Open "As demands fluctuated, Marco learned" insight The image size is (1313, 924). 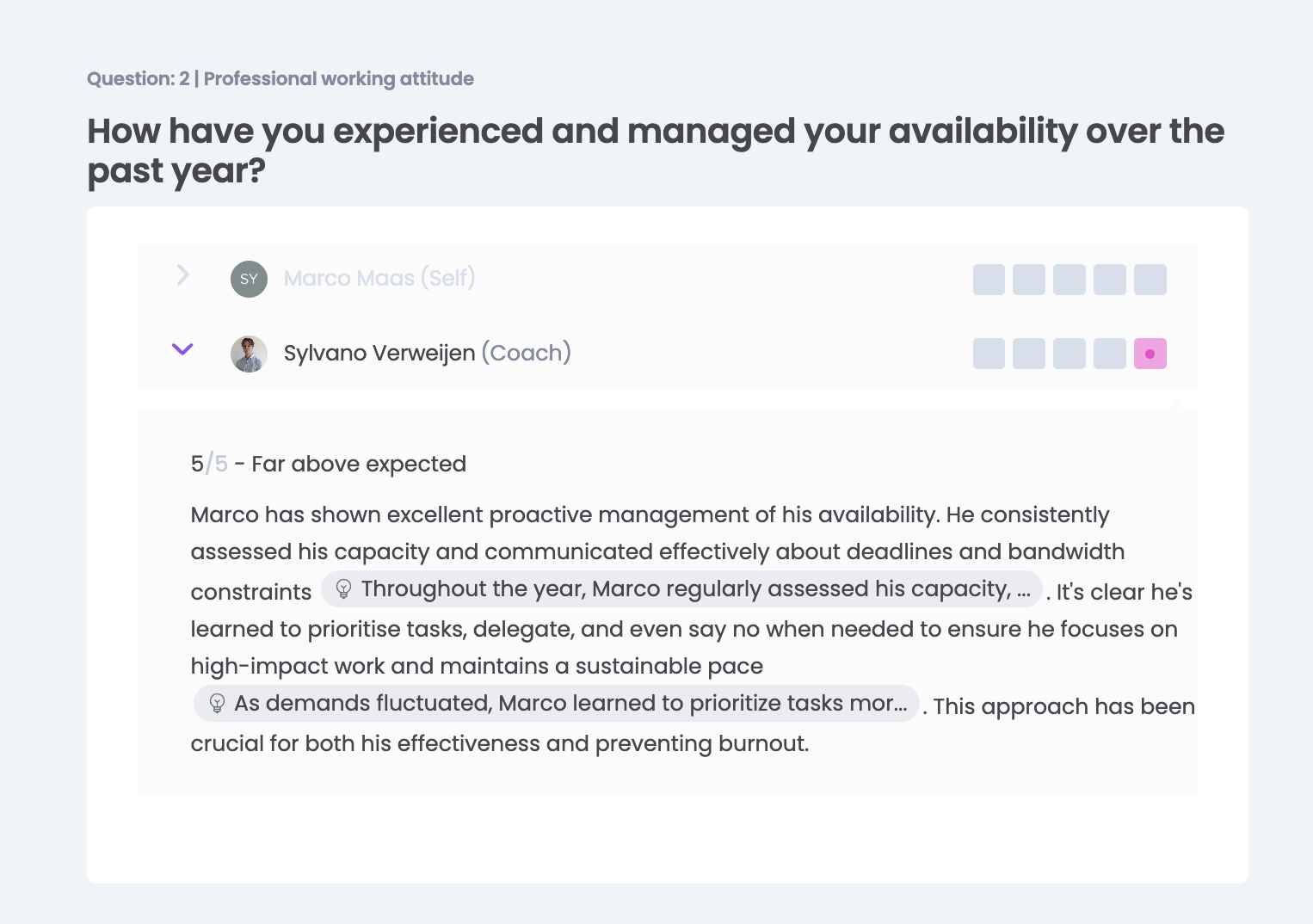(570, 704)
